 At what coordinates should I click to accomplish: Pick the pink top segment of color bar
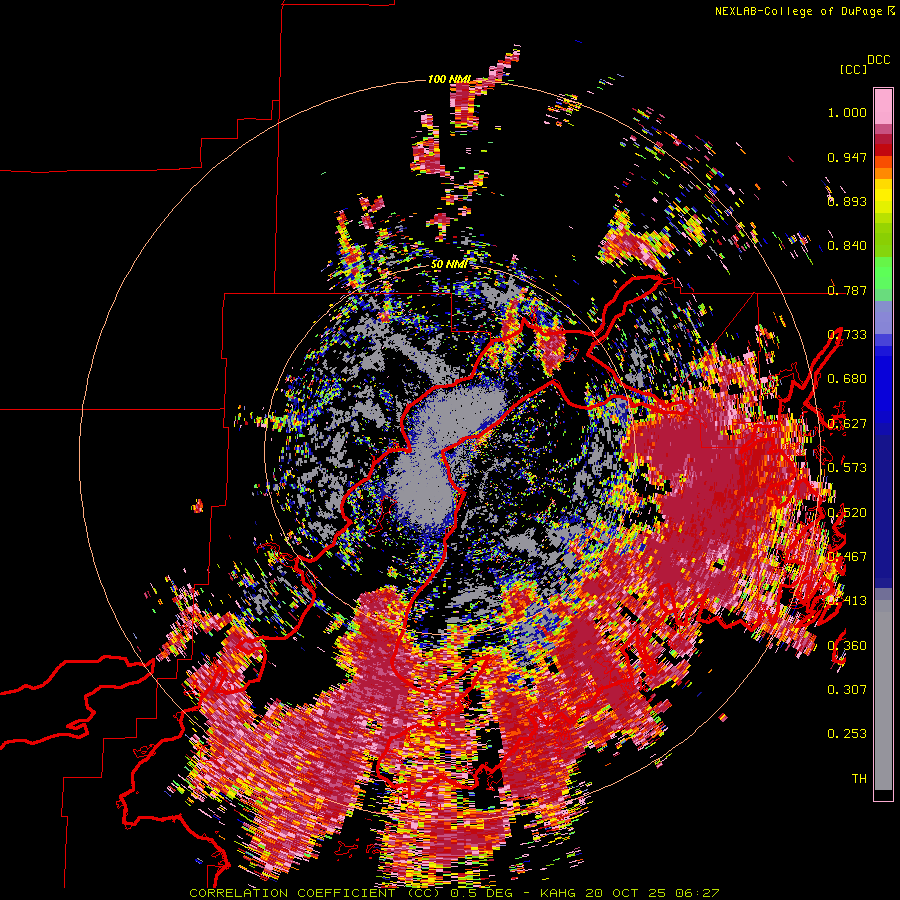pyautogui.click(x=883, y=106)
